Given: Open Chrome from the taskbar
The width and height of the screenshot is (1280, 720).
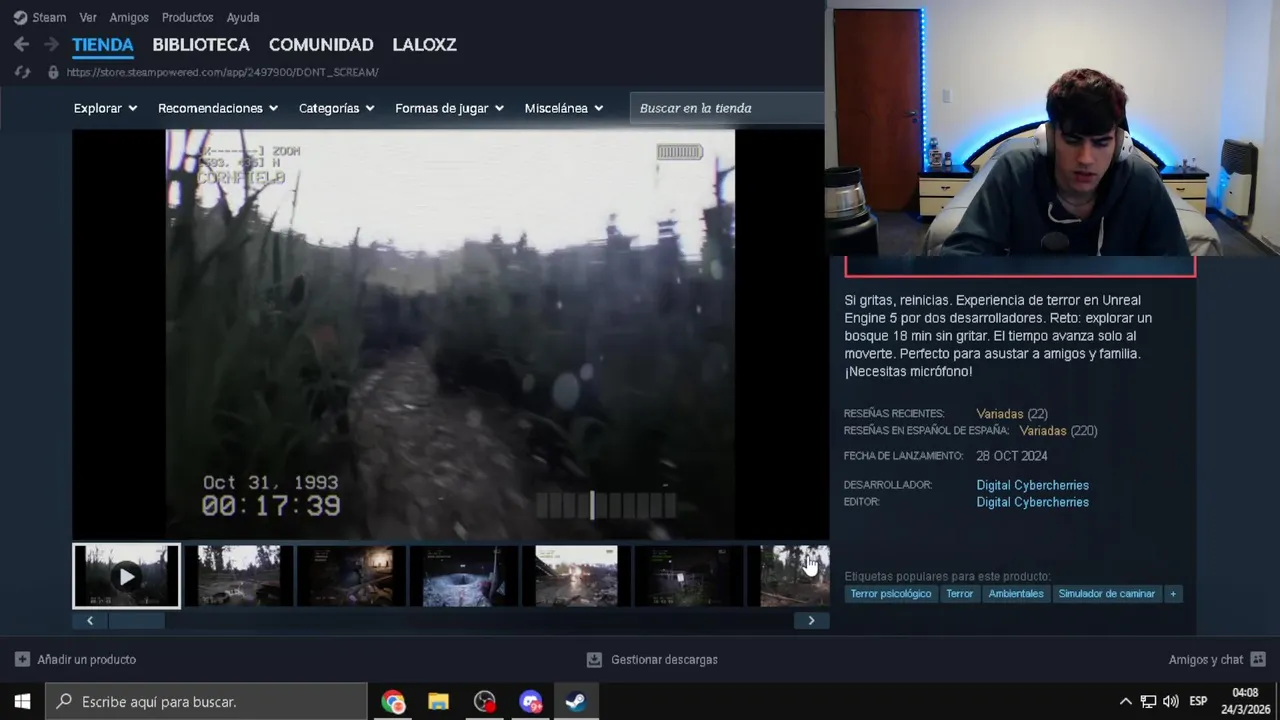Looking at the screenshot, I should [x=393, y=702].
